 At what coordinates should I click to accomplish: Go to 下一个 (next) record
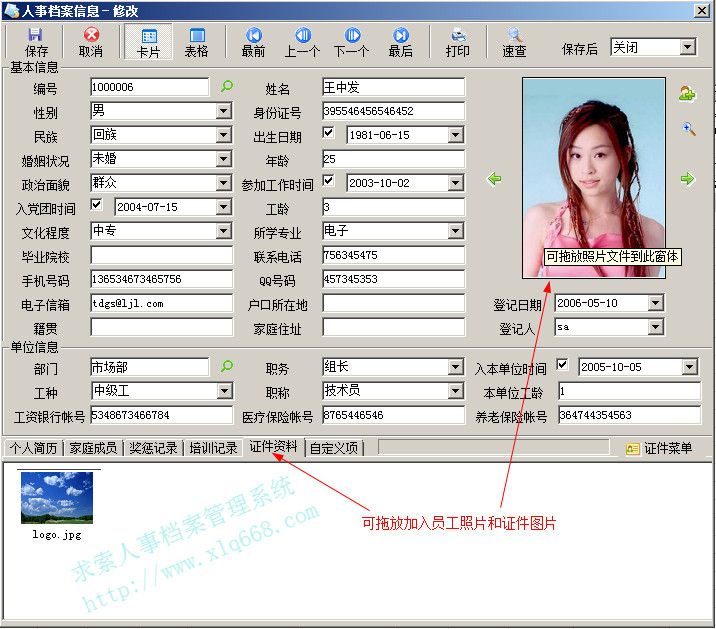pyautogui.click(x=351, y=42)
